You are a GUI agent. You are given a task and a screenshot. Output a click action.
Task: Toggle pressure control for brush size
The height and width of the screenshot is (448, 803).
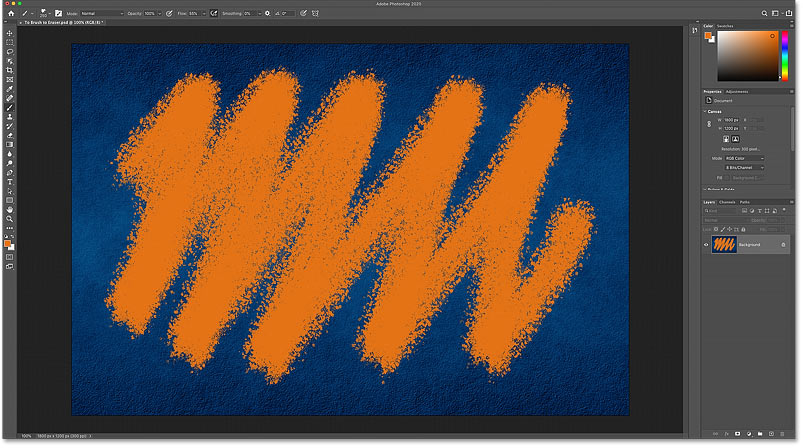[303, 13]
